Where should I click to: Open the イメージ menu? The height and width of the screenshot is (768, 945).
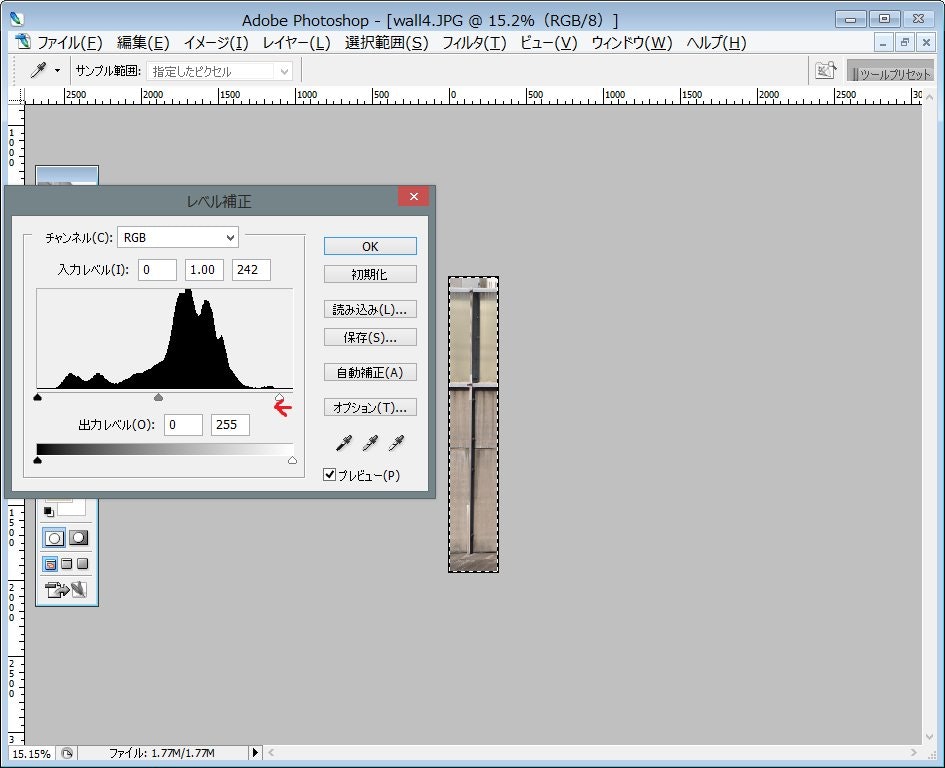(x=216, y=42)
